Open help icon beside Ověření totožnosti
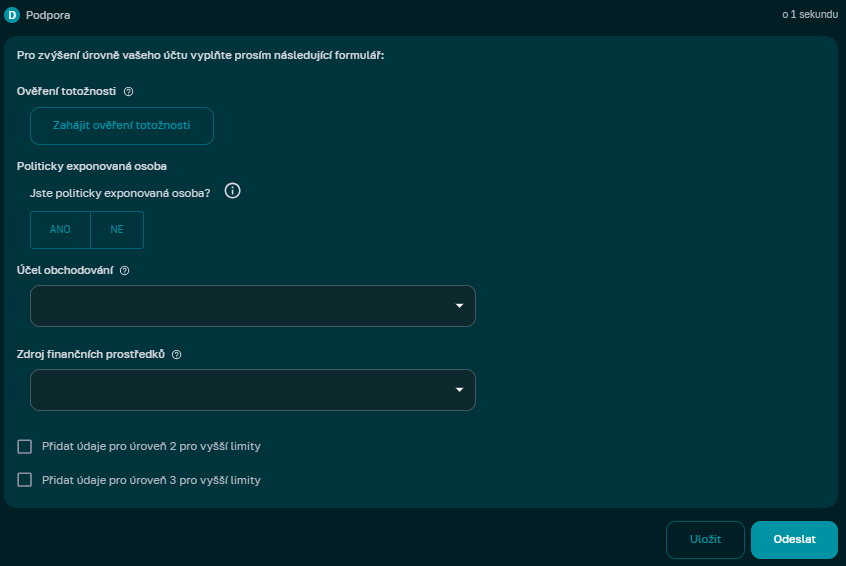Screen dimensions: 846x566 [x=128, y=92]
